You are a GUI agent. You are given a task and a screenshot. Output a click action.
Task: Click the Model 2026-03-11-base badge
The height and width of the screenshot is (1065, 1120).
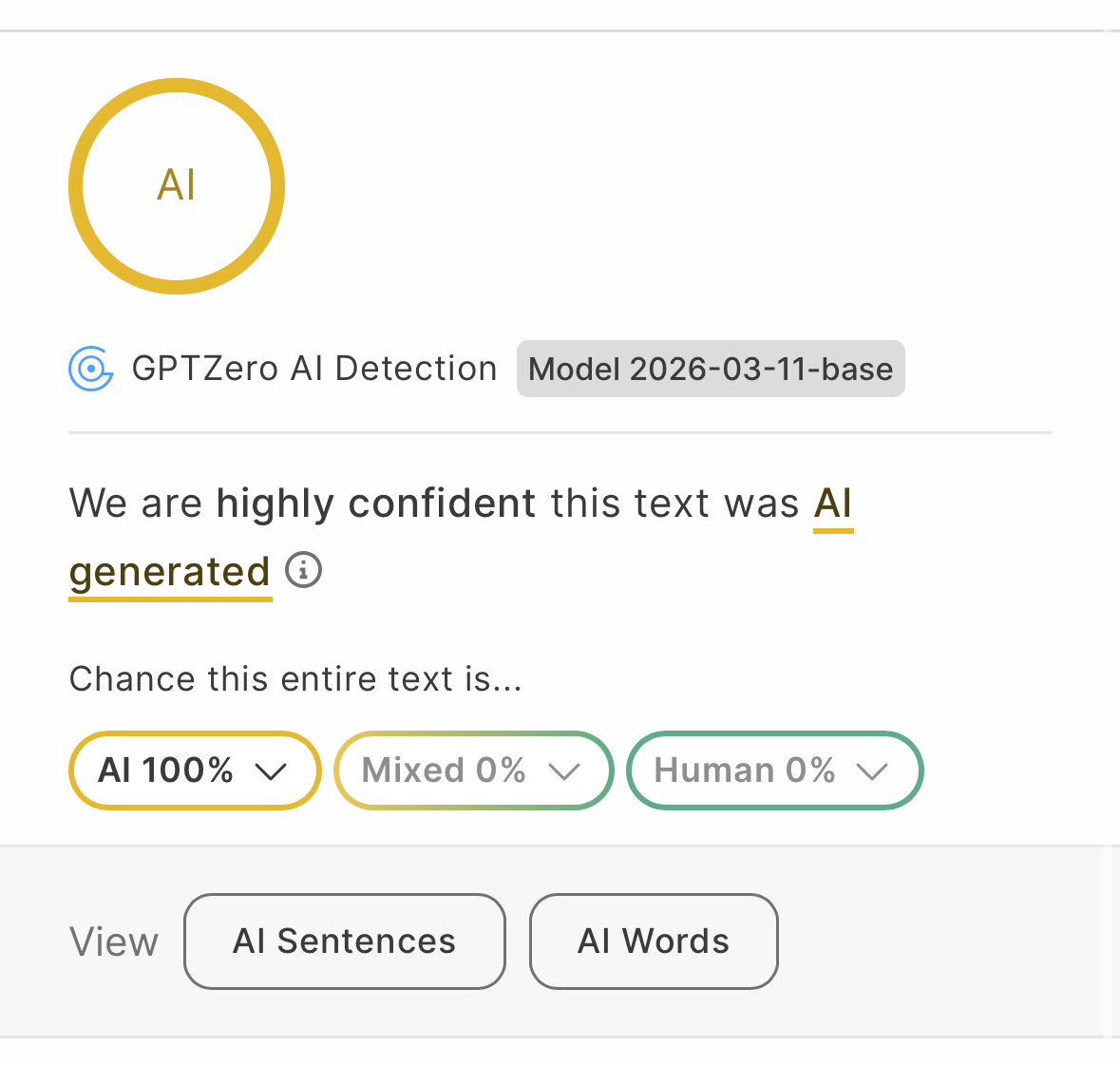[x=711, y=369]
